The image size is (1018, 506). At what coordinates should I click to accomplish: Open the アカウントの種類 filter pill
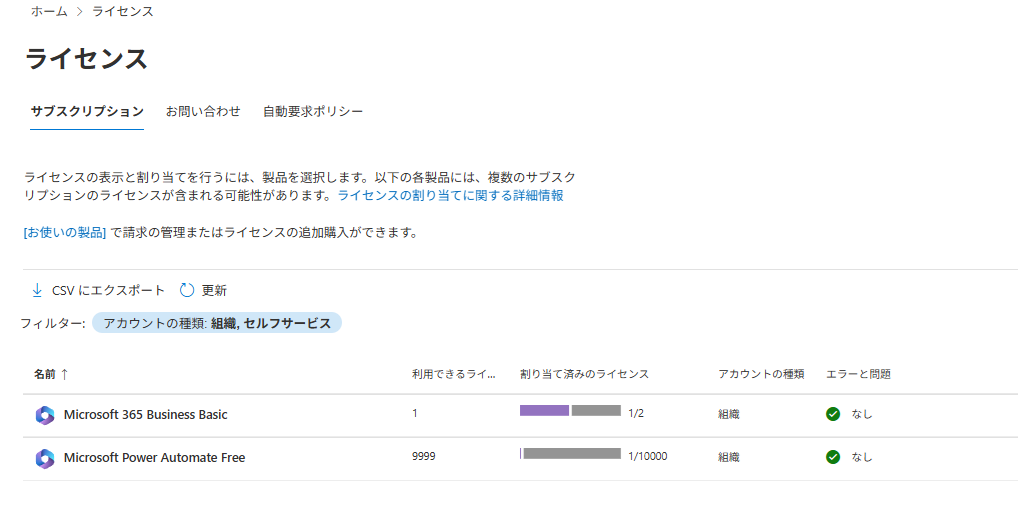pos(217,323)
